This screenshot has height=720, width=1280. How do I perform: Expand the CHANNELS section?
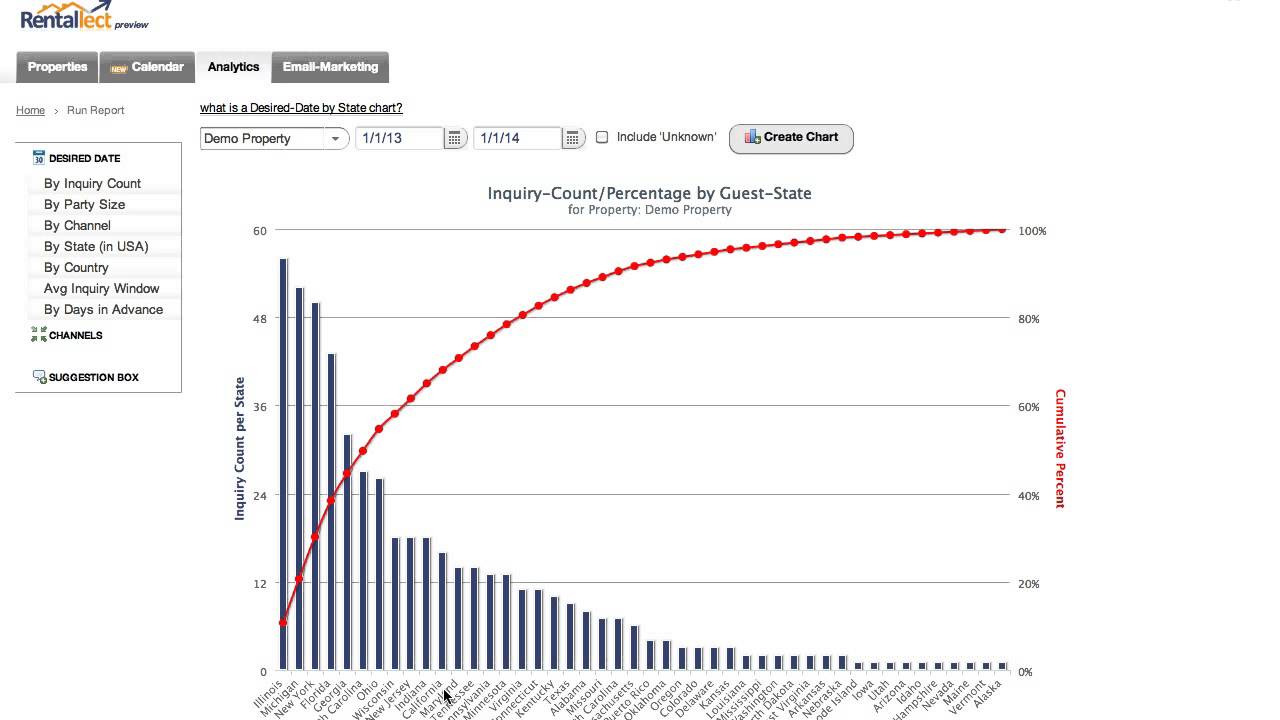pyautogui.click(x=76, y=335)
